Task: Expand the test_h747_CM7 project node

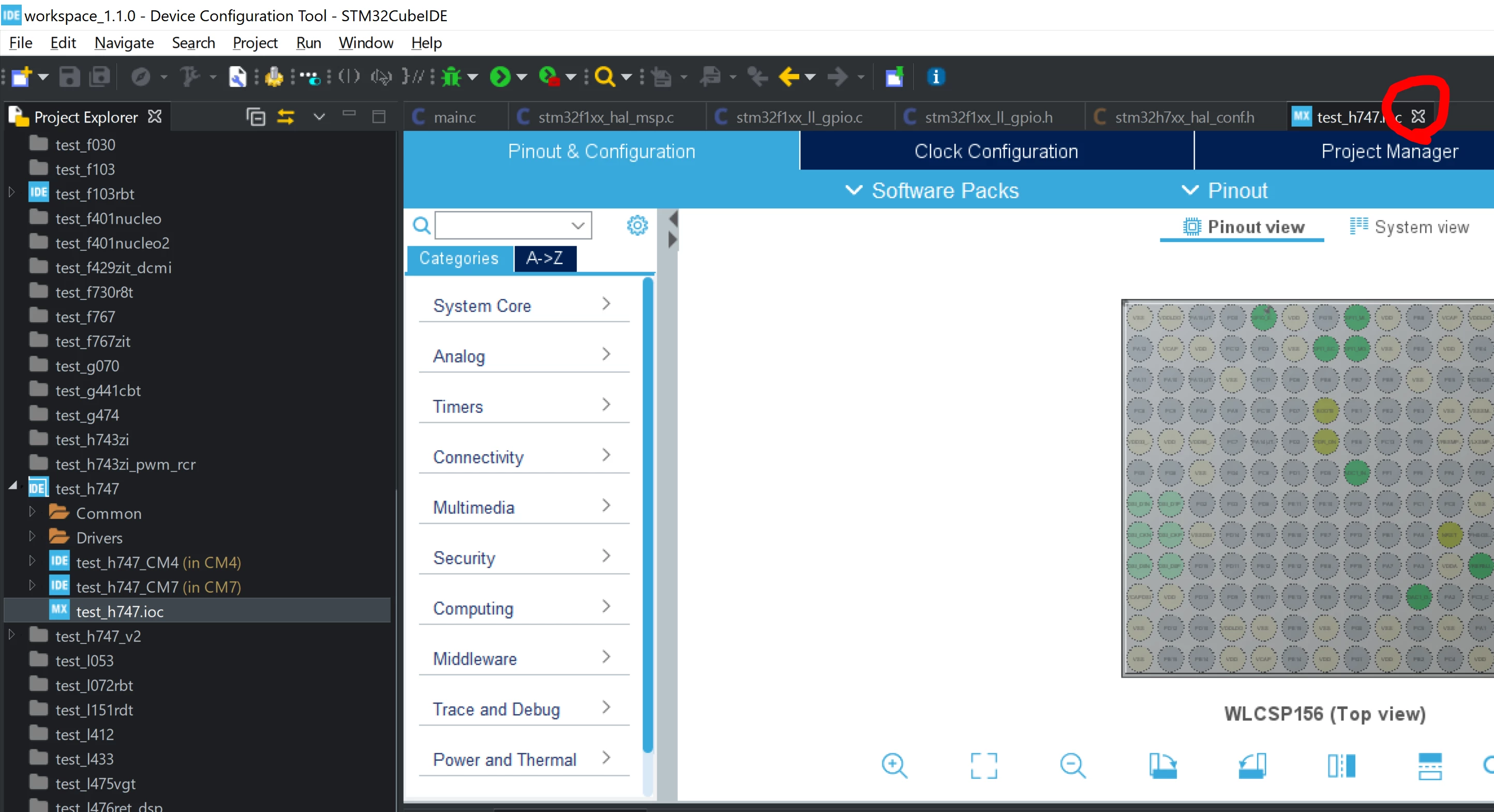Action: coord(32,586)
